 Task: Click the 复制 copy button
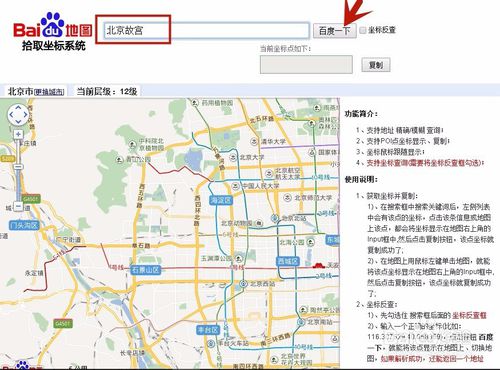tap(376, 65)
